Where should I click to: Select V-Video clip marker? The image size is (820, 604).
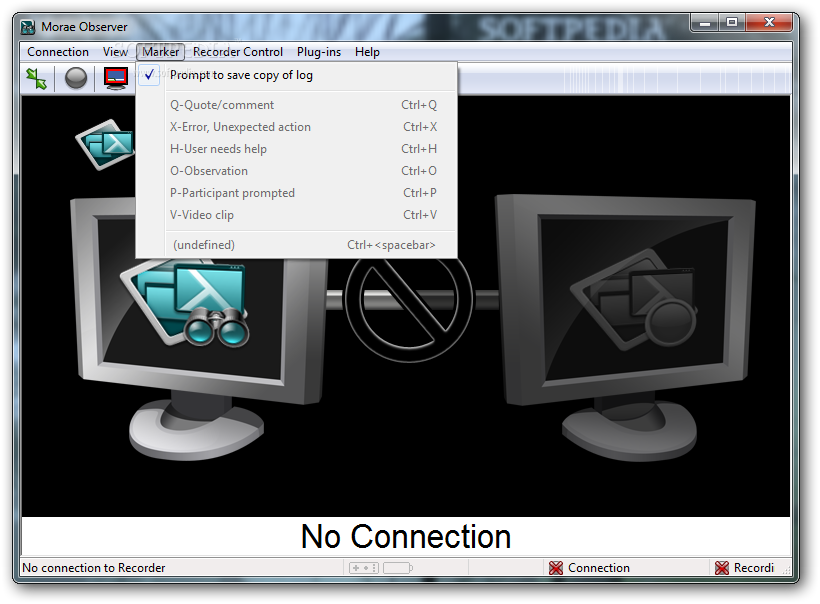(296, 215)
